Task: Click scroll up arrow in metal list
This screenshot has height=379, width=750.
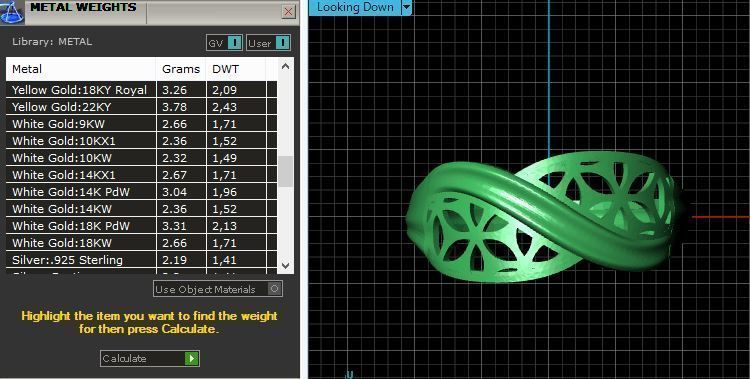Action: [x=286, y=67]
